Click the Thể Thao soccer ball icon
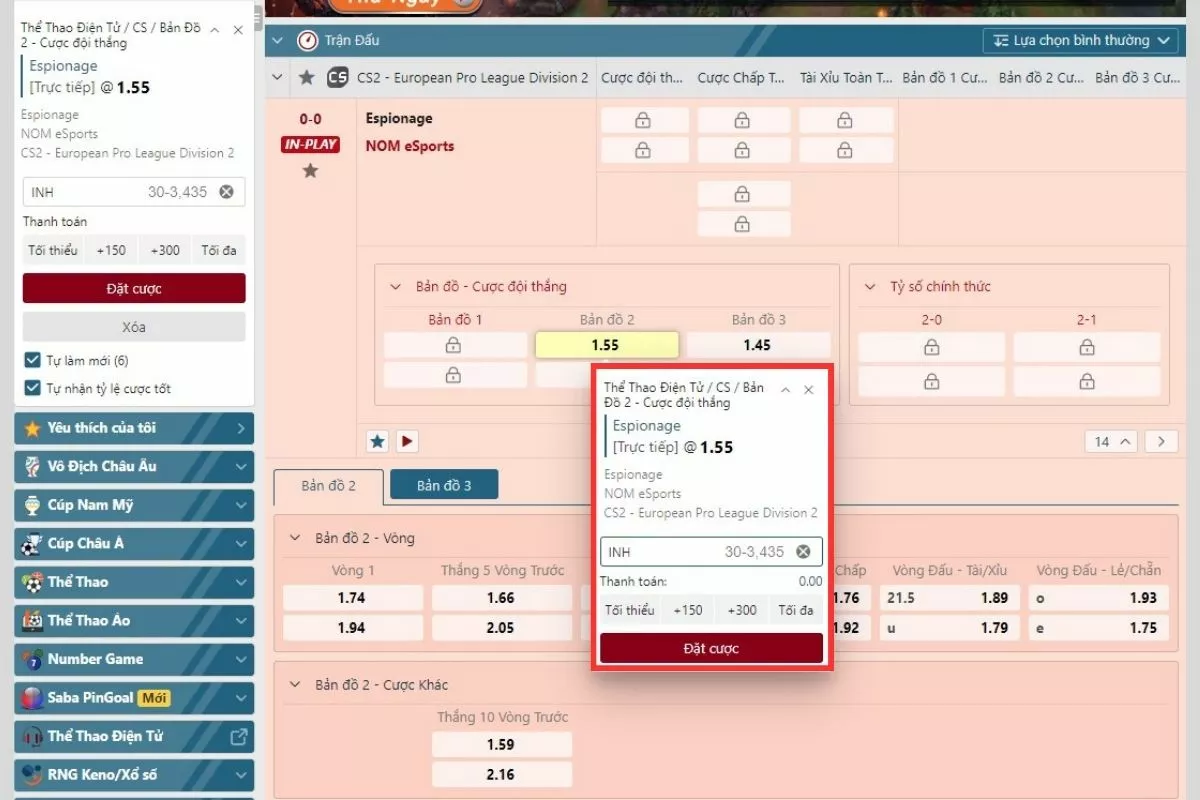 pyautogui.click(x=32, y=582)
